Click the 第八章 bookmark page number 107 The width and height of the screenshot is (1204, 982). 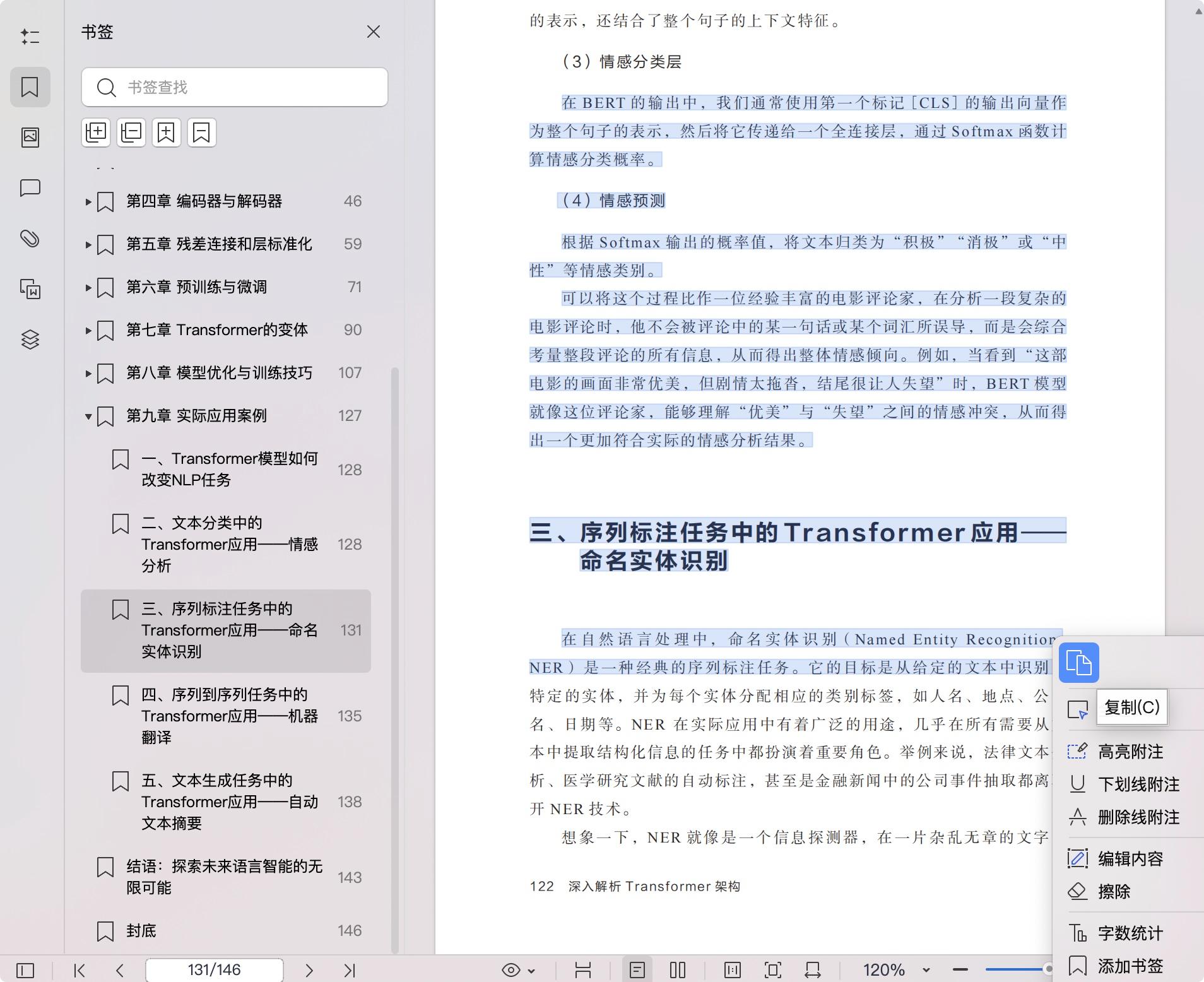point(350,373)
